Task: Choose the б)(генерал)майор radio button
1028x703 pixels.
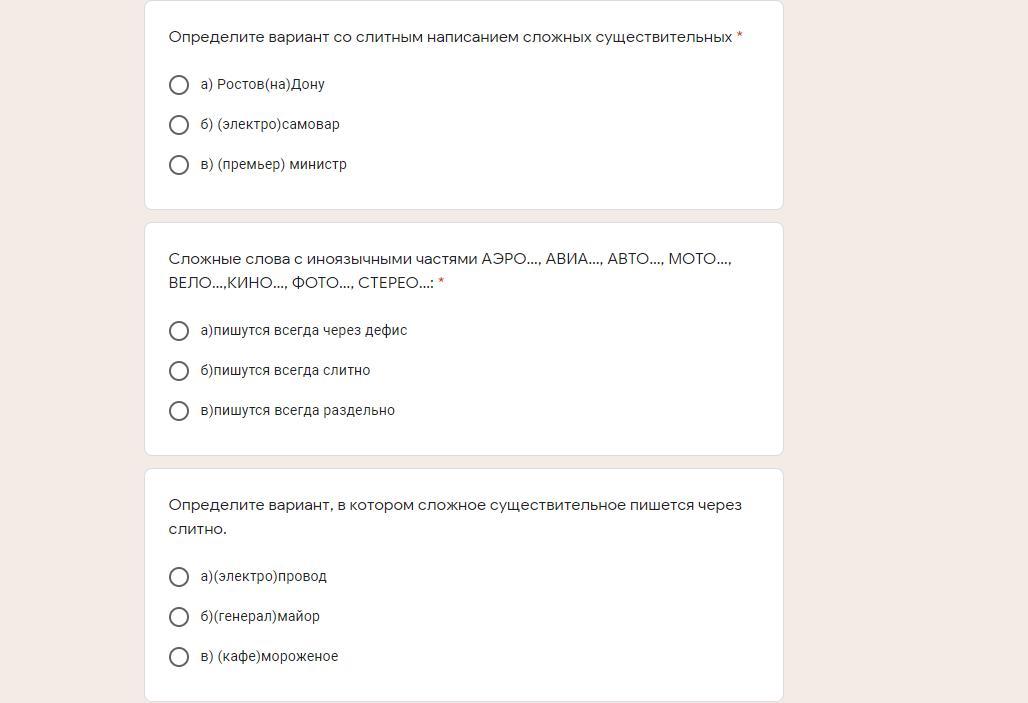Action: pyautogui.click(x=178, y=617)
